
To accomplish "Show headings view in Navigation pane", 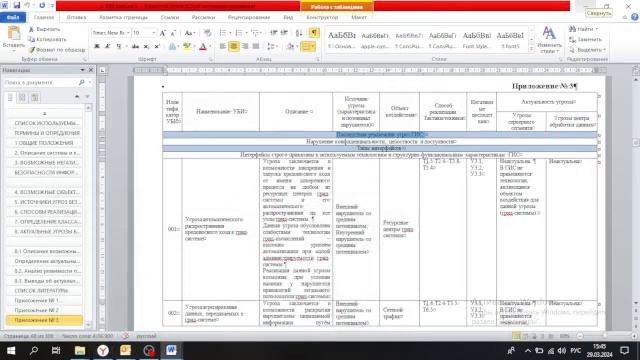I will coord(11,98).
